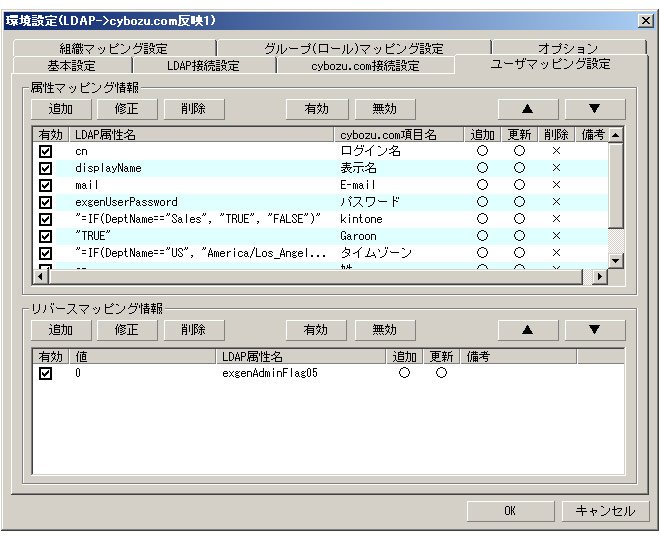
Task: Move attribute mapping row up with the ▲ button
Action: pos(527,109)
